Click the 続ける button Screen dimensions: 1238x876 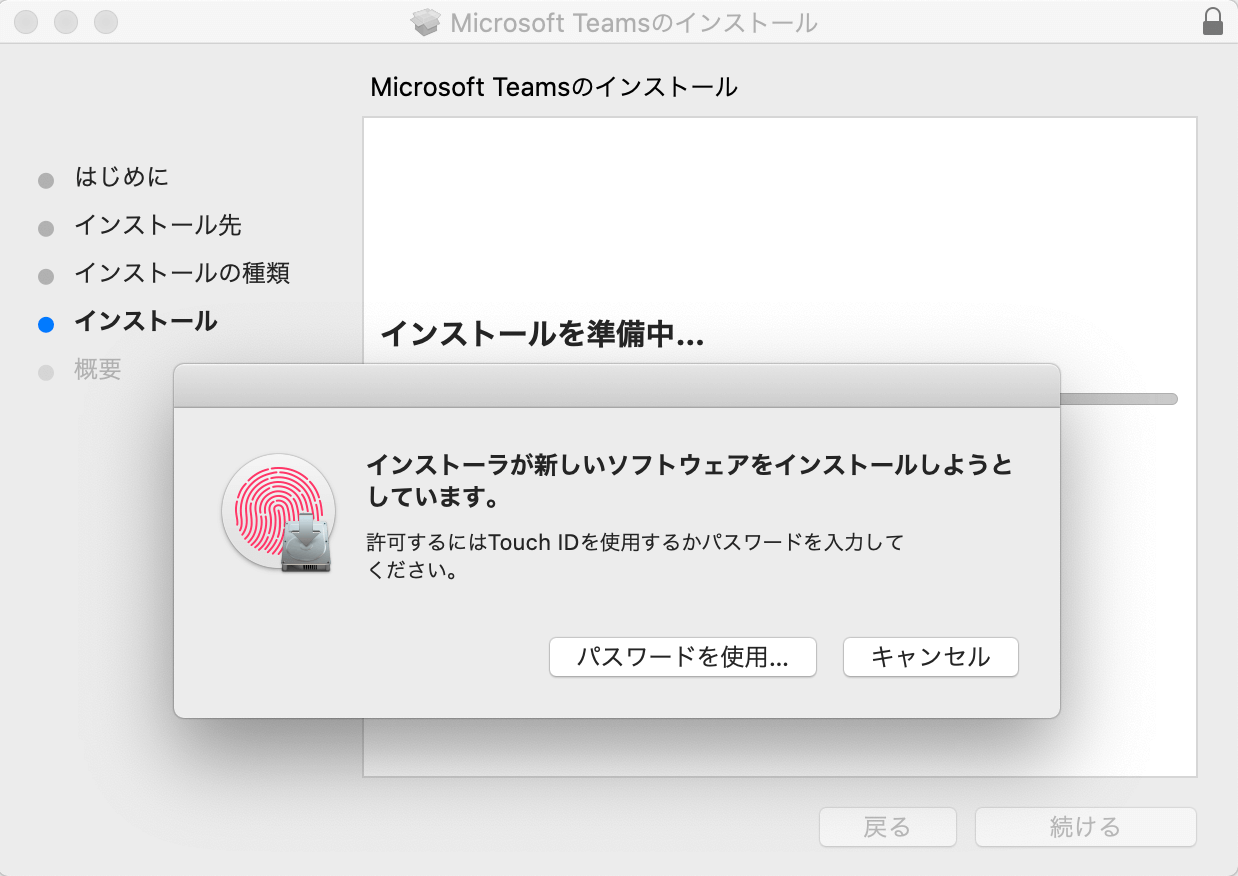[1085, 827]
